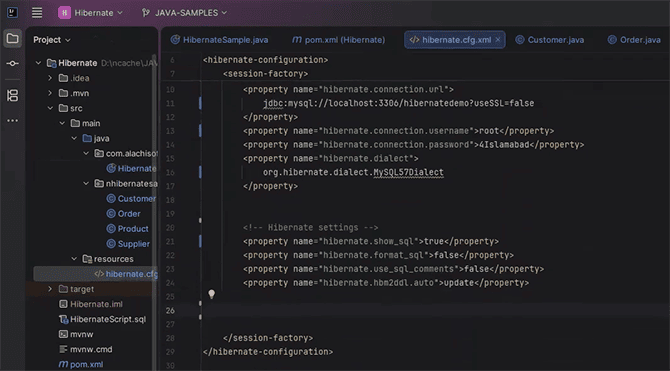
Task: Expand the target folder
Action: click(50, 289)
